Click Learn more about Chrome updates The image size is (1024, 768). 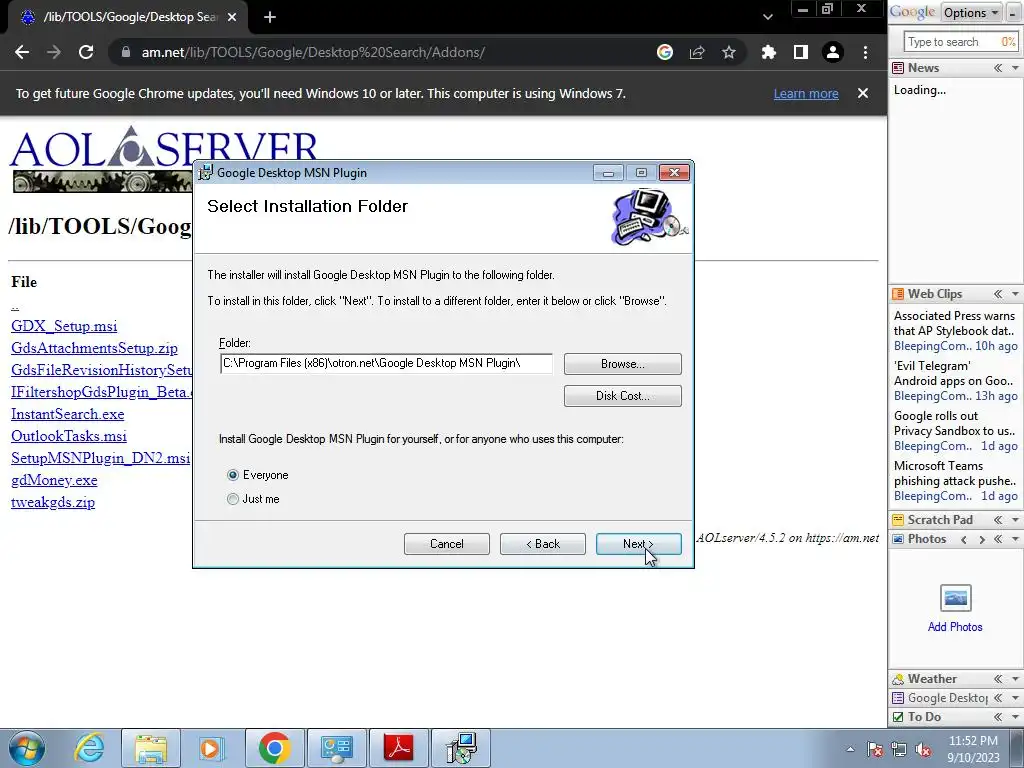[806, 93]
